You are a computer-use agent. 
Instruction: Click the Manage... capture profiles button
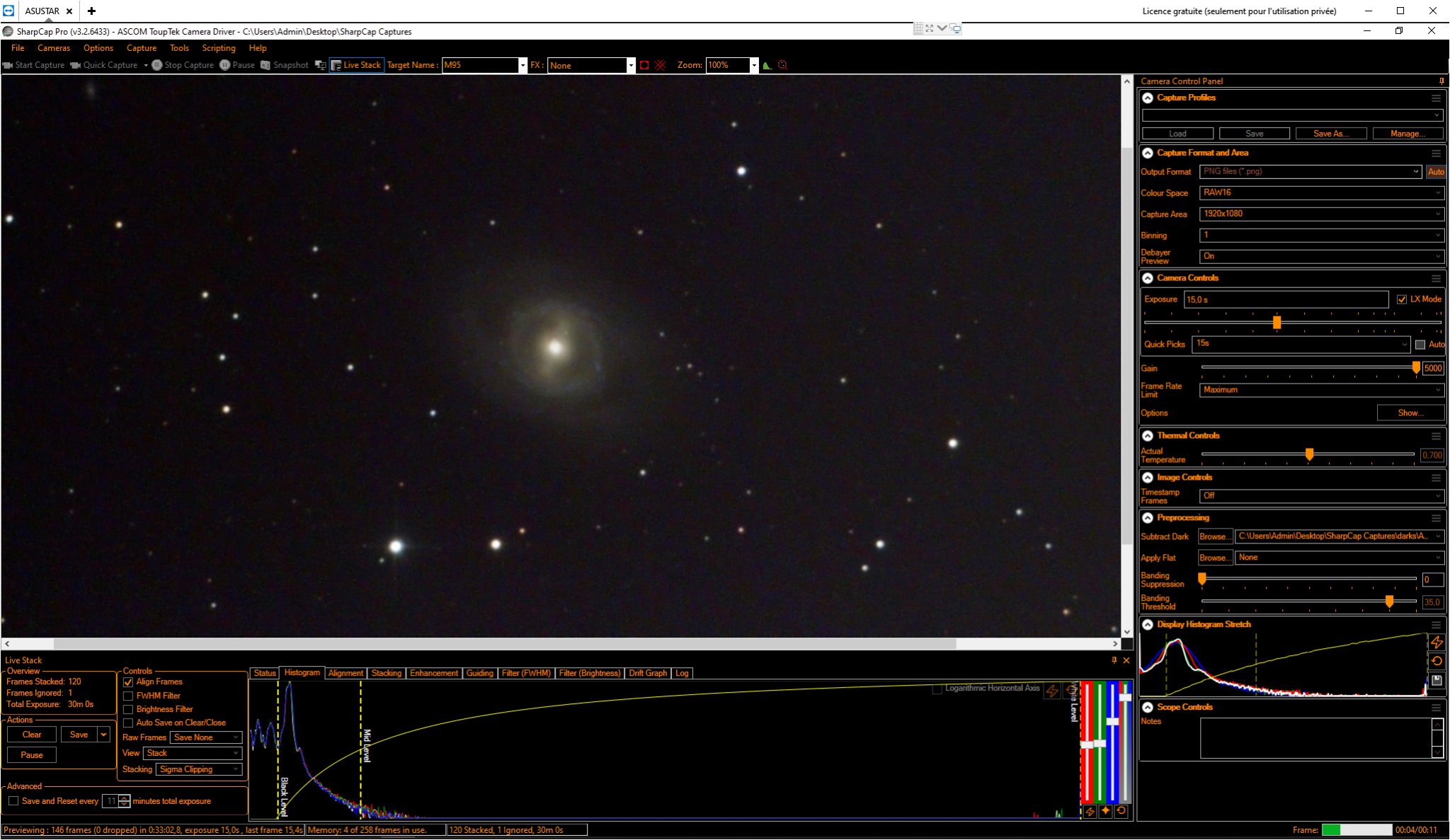(x=1408, y=133)
